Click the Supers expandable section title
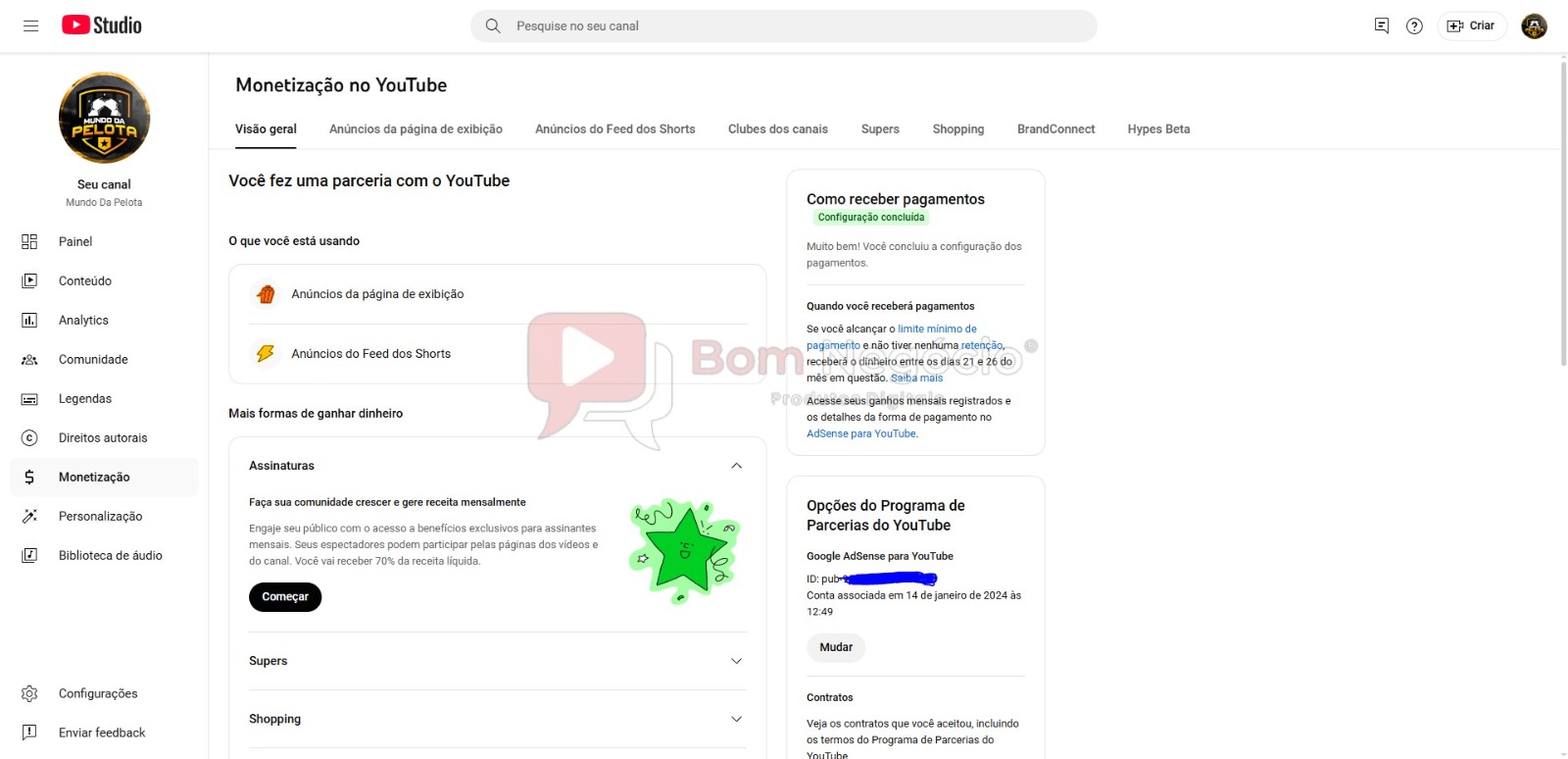This screenshot has height=759, width=1568. [269, 661]
